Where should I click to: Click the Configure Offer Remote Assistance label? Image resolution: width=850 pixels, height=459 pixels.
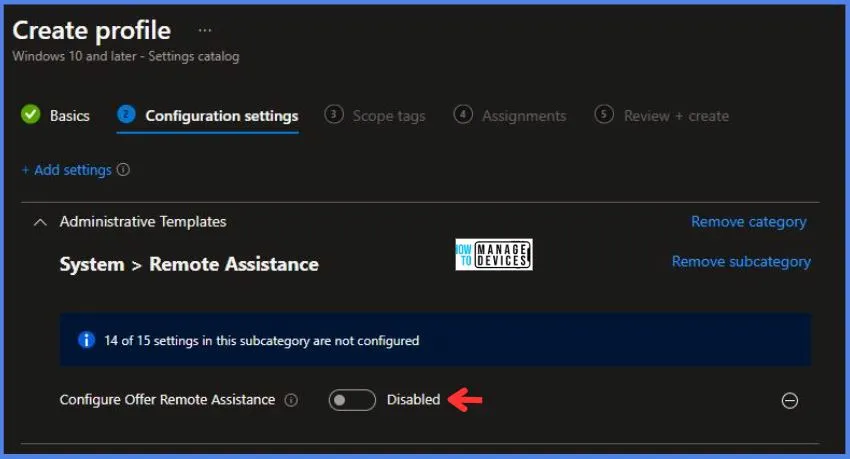[x=167, y=399]
